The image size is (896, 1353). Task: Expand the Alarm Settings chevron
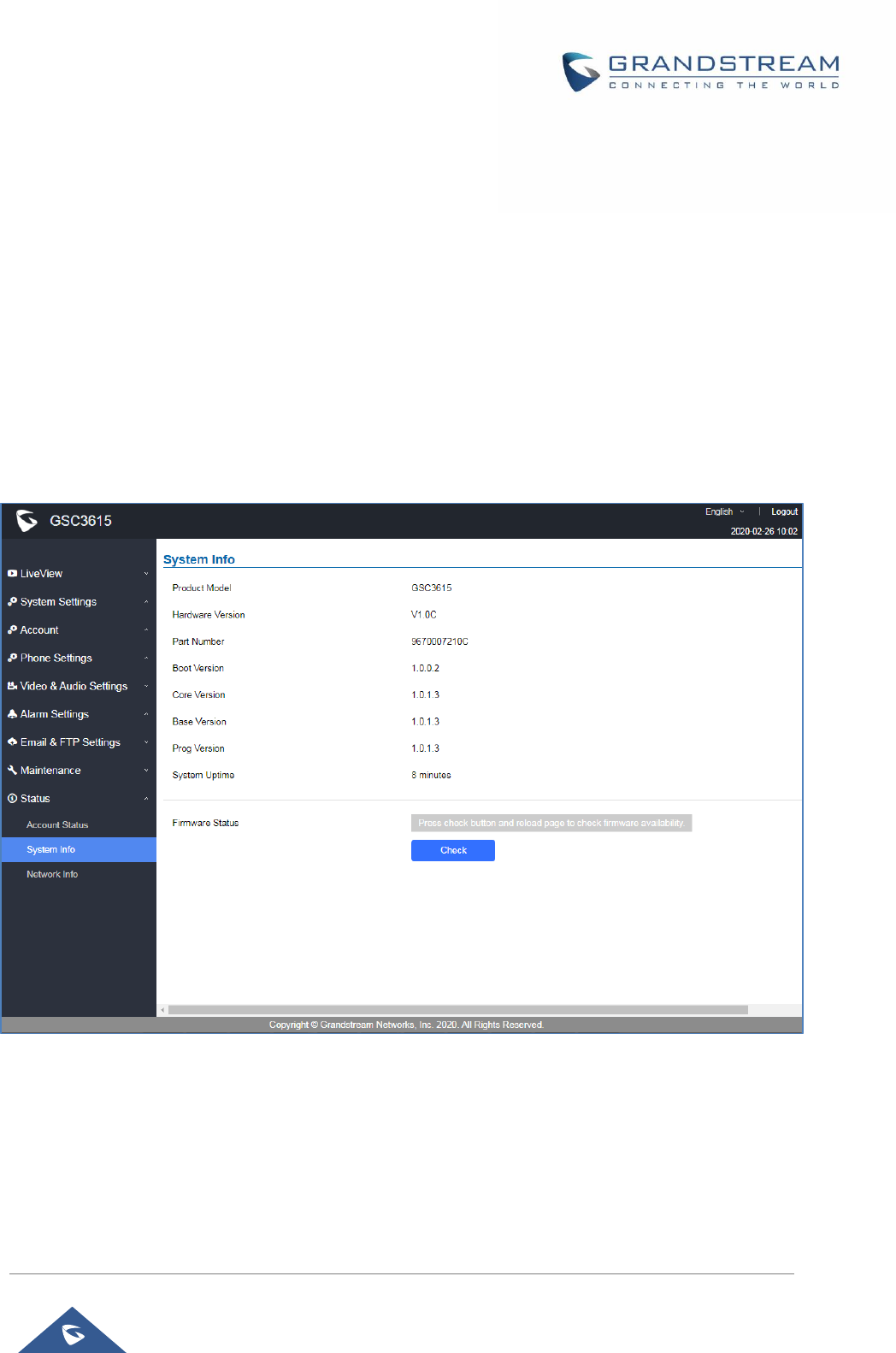point(146,714)
